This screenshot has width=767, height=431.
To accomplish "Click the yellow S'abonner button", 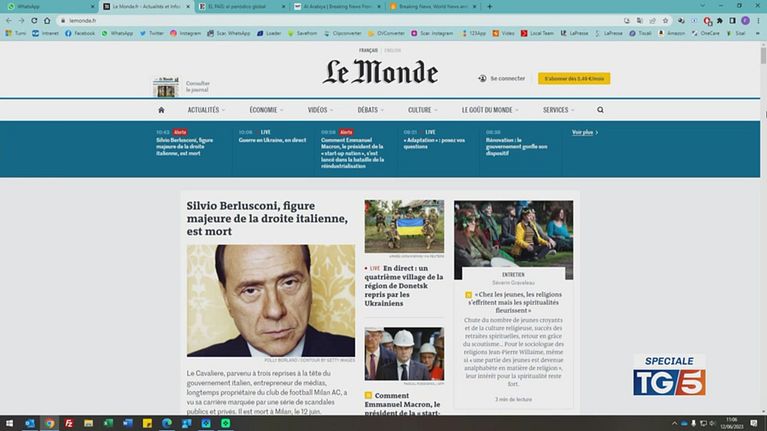I will pos(573,78).
